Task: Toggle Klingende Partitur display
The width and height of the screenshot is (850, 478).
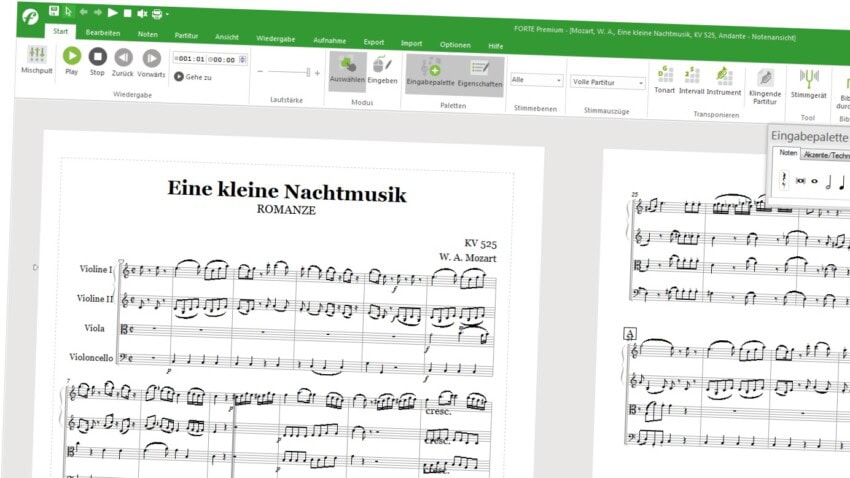Action: click(x=765, y=84)
